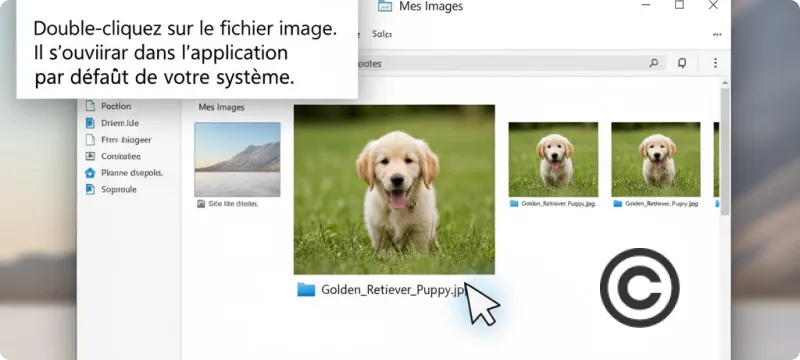Screen dimensions: 800x360
Task: Click the Salçı toolbar item
Action: coord(382,34)
